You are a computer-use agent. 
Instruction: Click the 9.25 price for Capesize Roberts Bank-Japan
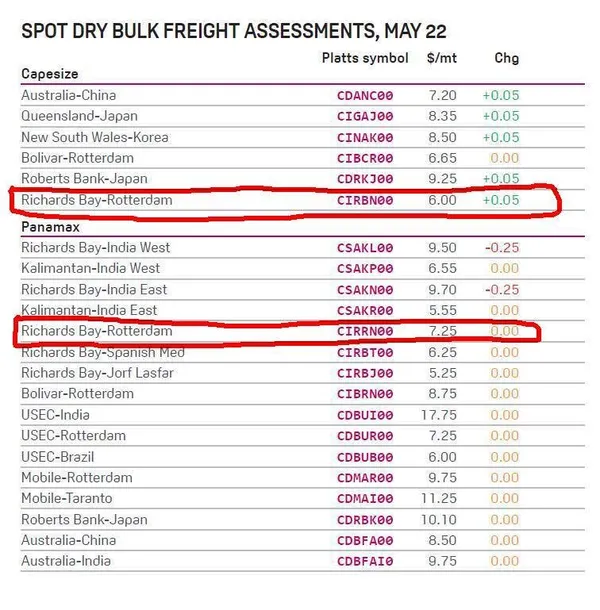click(x=442, y=179)
